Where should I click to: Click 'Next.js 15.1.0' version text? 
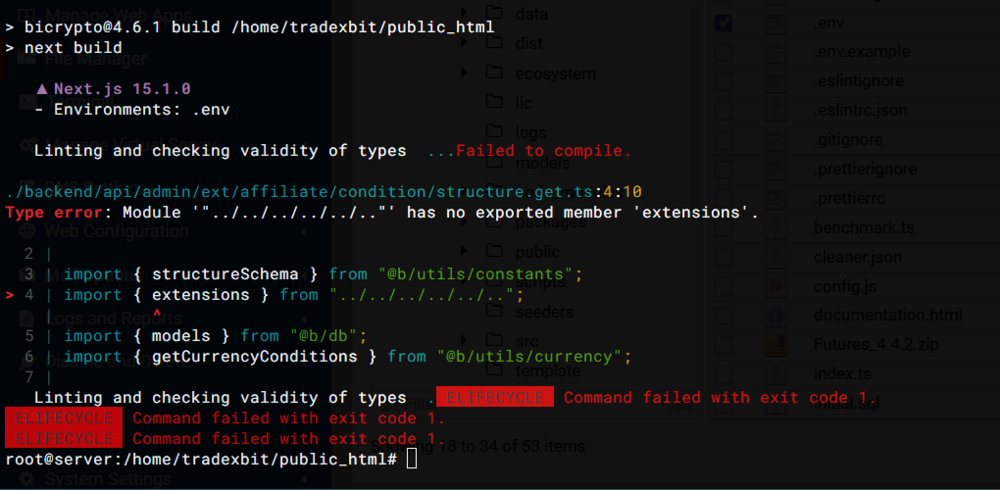[122, 89]
